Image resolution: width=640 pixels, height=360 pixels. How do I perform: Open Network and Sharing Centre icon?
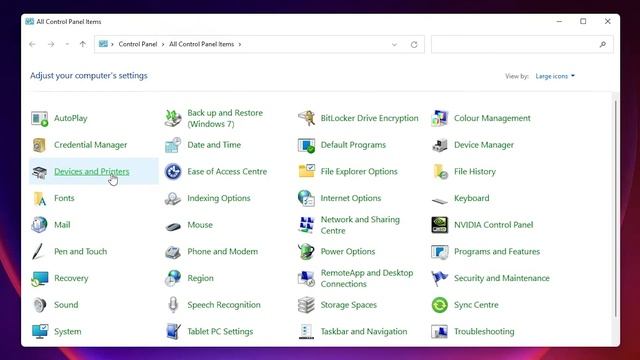[x=306, y=225]
